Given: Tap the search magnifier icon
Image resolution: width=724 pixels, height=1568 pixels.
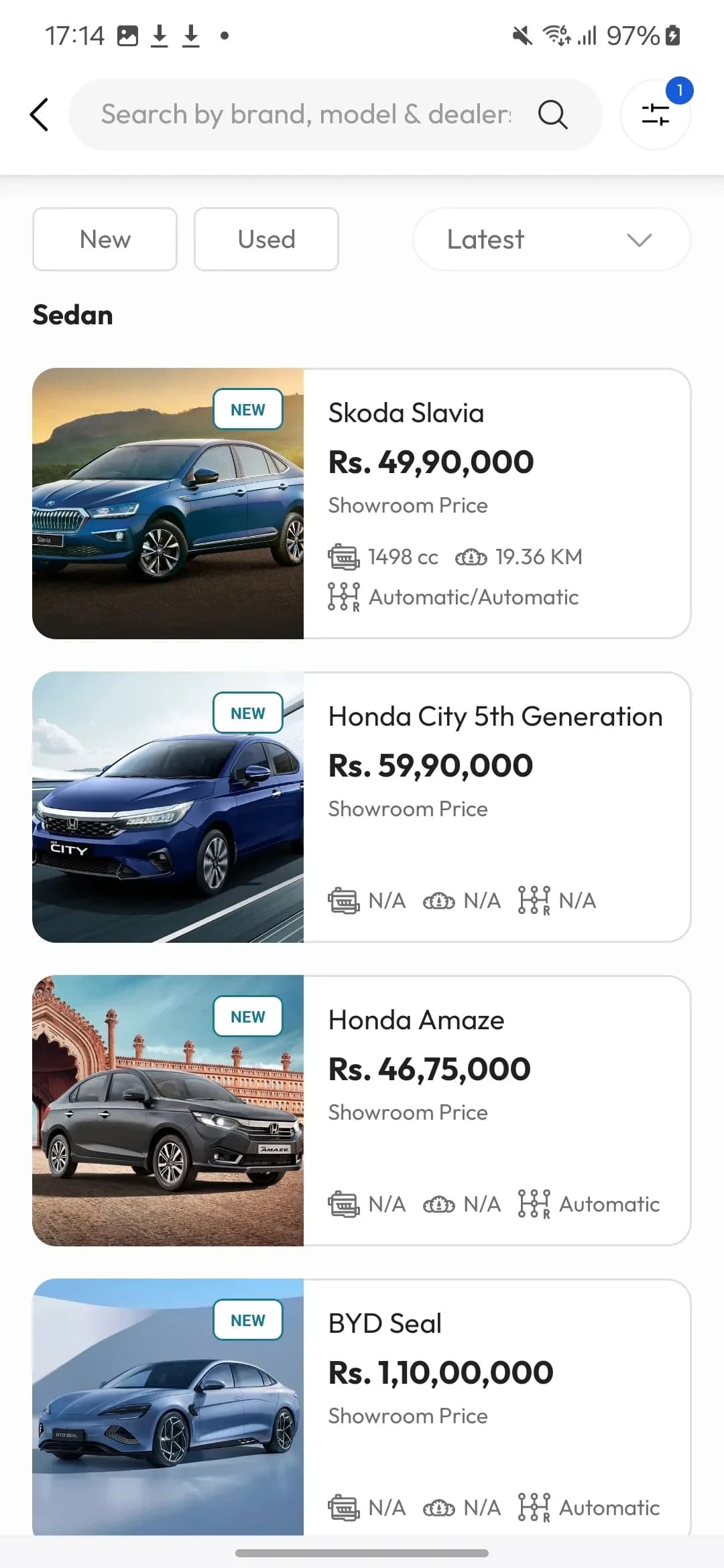Looking at the screenshot, I should coord(552,115).
